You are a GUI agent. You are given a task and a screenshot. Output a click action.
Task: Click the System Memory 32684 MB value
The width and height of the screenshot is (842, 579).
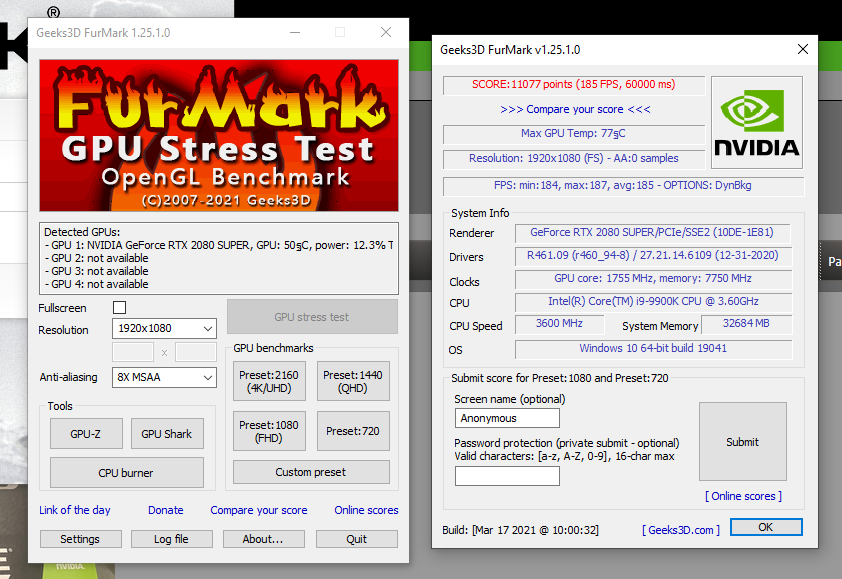[x=746, y=324]
